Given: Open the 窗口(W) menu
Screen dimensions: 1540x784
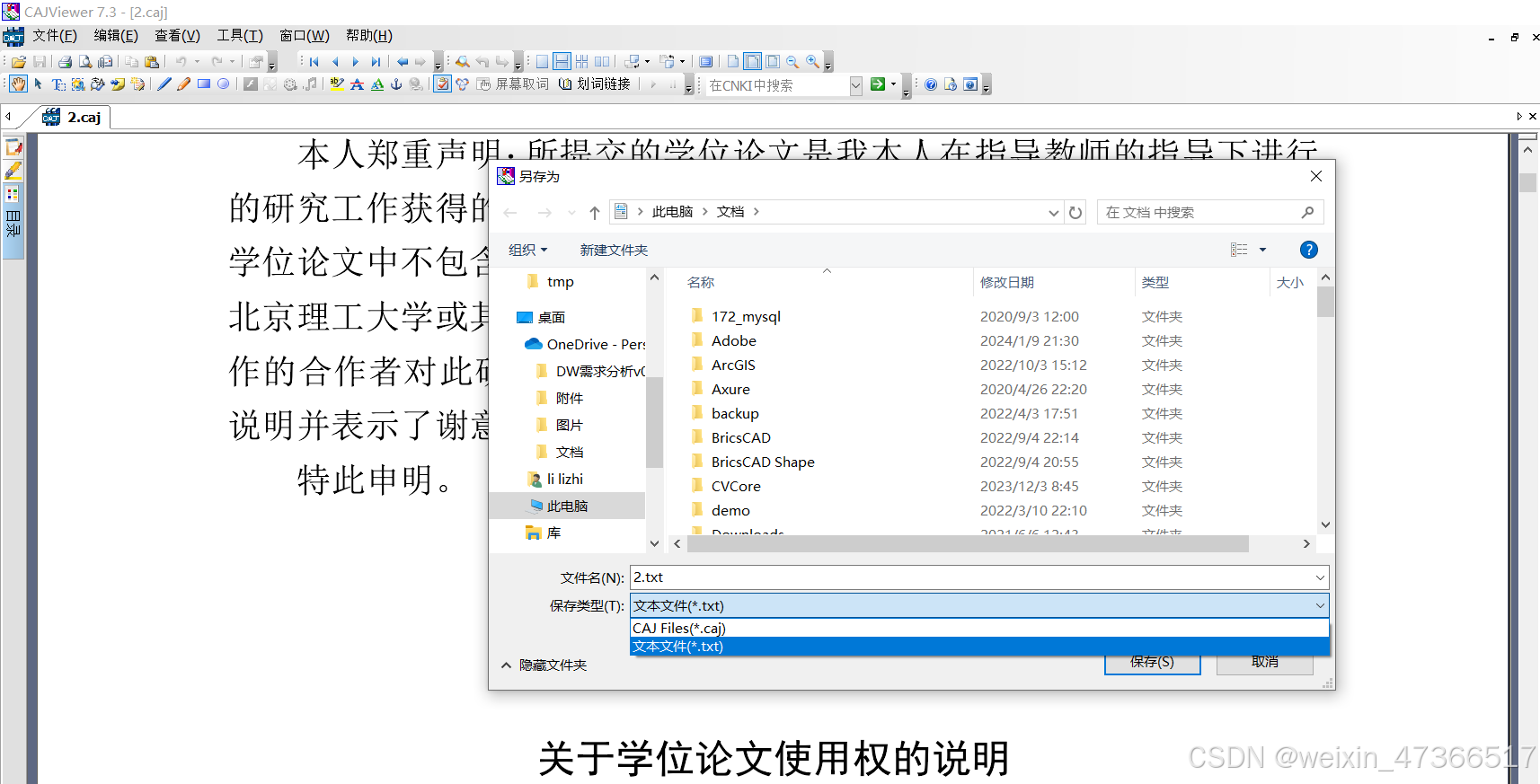Looking at the screenshot, I should (x=305, y=36).
